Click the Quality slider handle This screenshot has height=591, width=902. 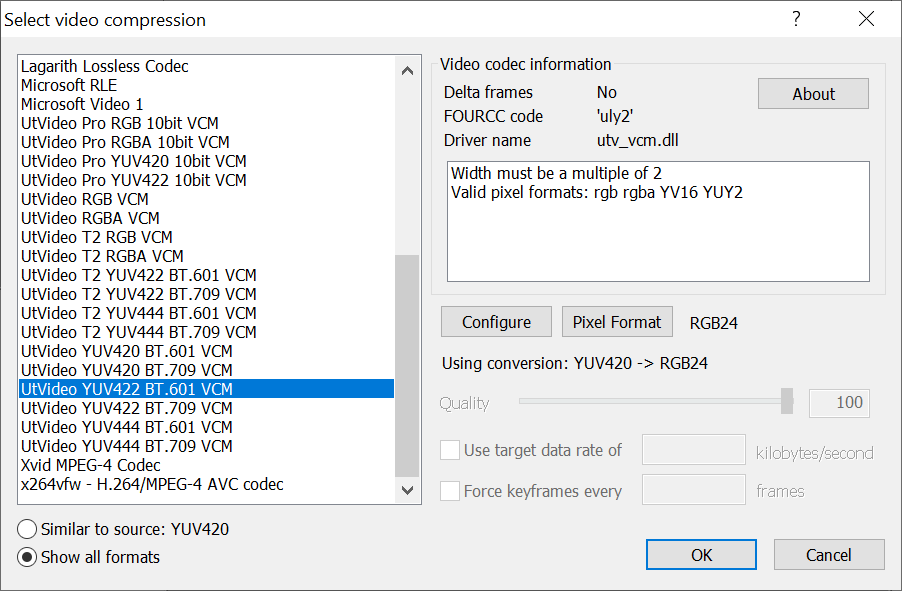click(x=787, y=402)
